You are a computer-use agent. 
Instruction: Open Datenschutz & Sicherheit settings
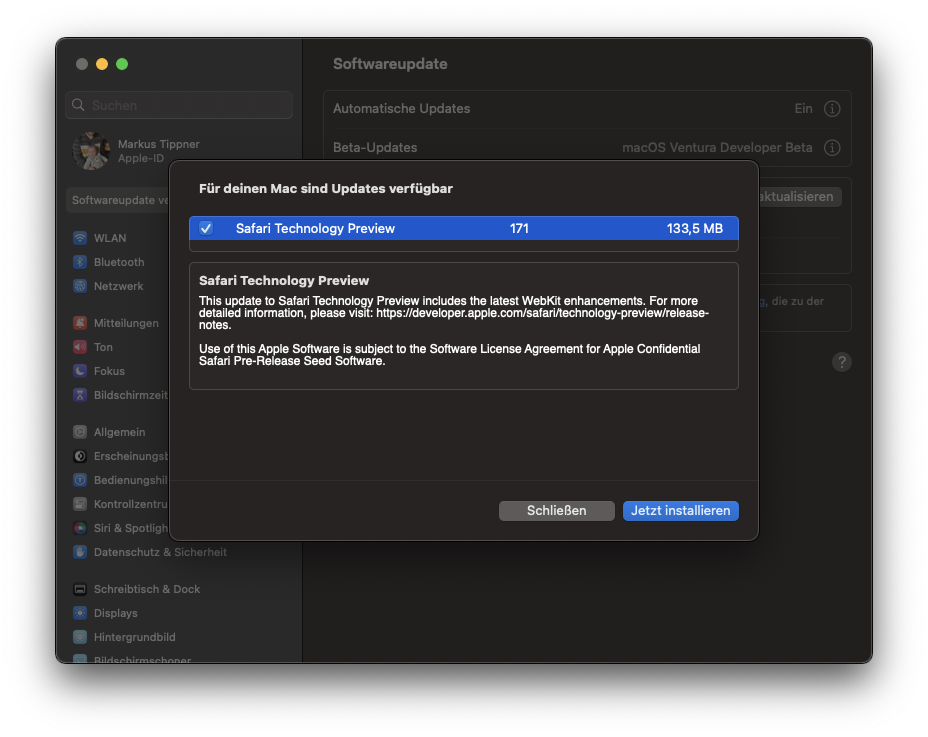point(159,552)
